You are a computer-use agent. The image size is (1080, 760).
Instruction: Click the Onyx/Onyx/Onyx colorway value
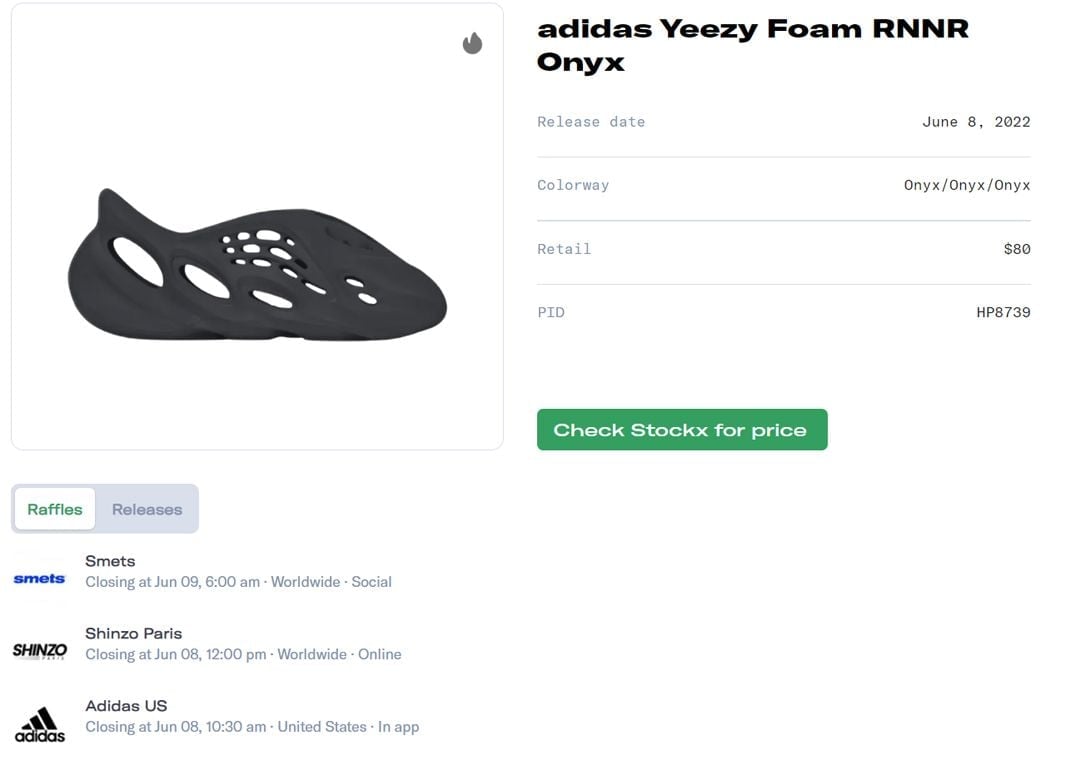[966, 185]
